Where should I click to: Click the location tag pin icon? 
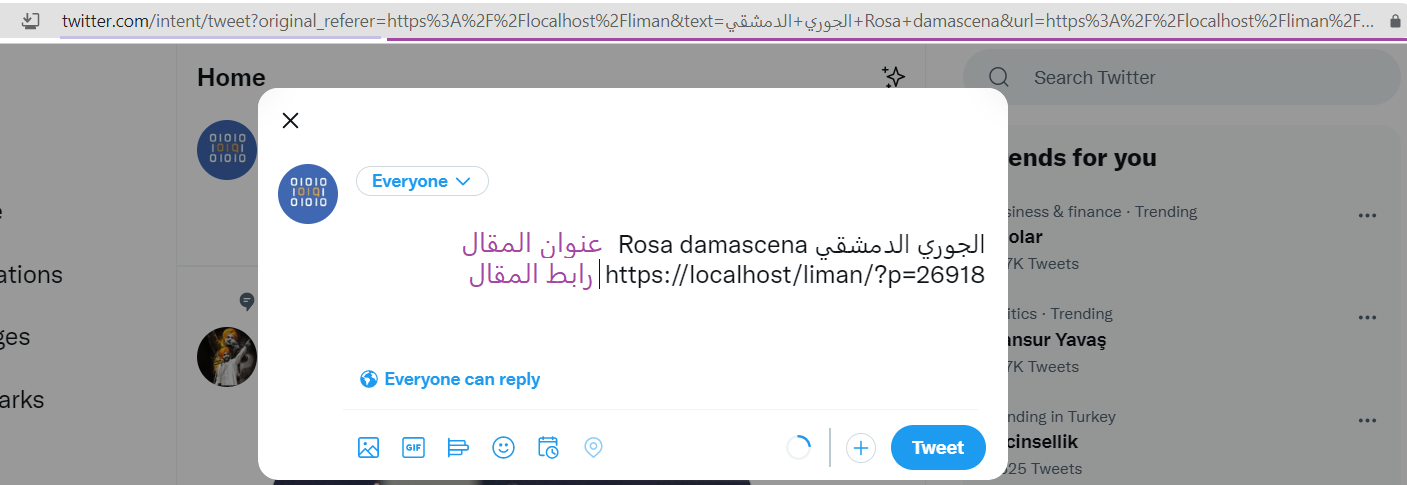pyautogui.click(x=593, y=448)
